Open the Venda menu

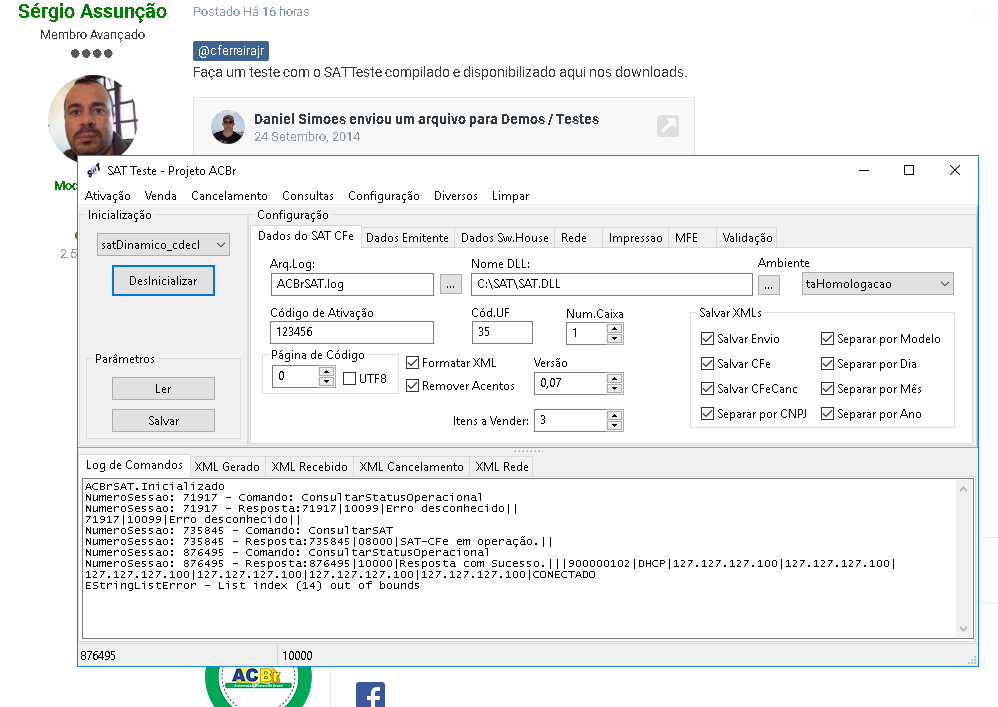(160, 196)
